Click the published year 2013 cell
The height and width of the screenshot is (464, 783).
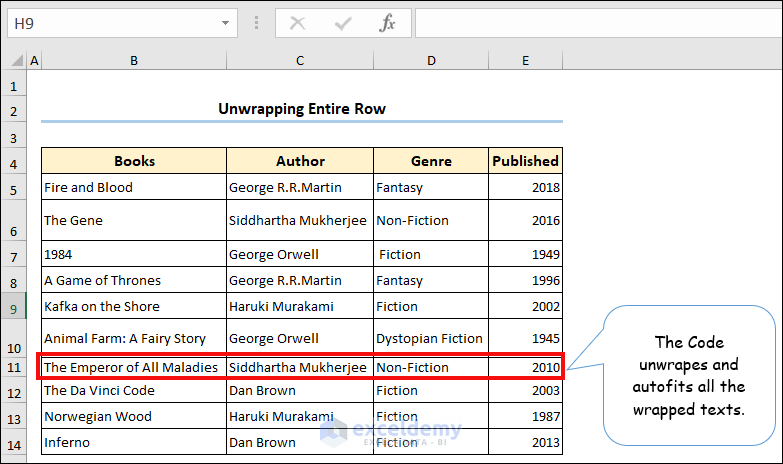coord(525,442)
